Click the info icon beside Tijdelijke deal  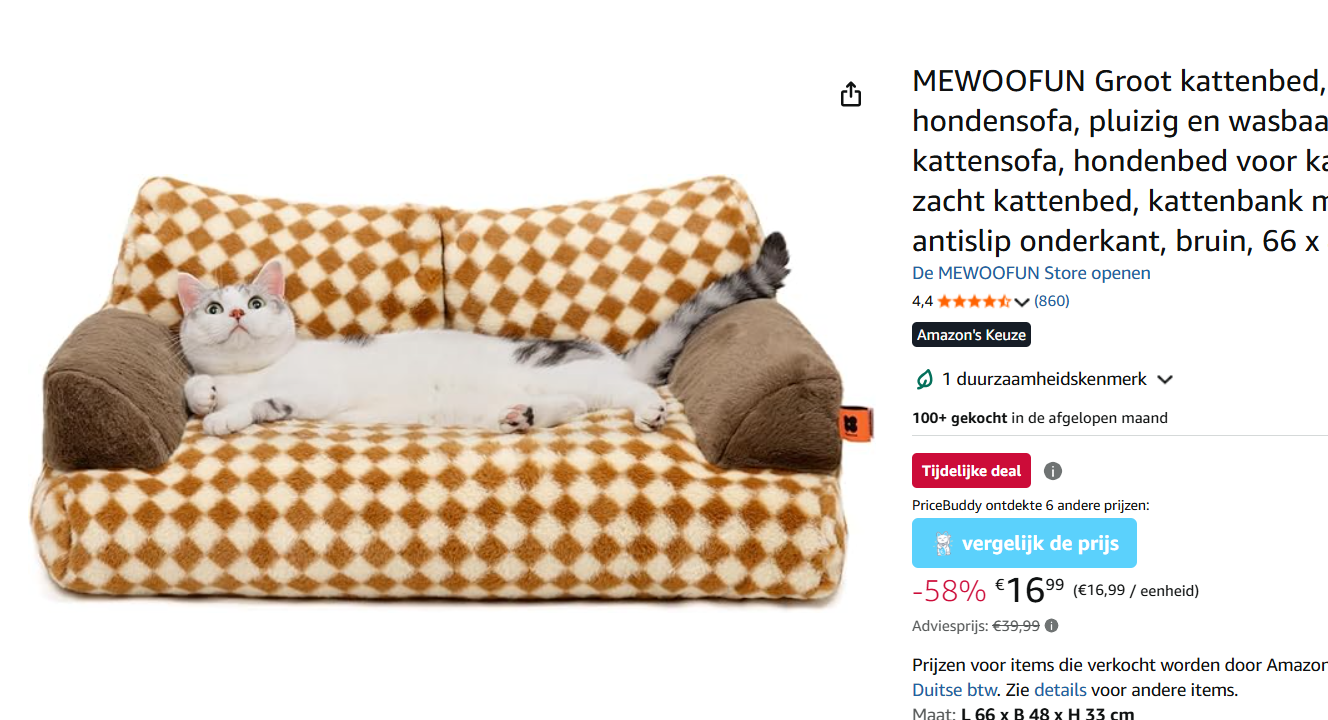[1053, 471]
